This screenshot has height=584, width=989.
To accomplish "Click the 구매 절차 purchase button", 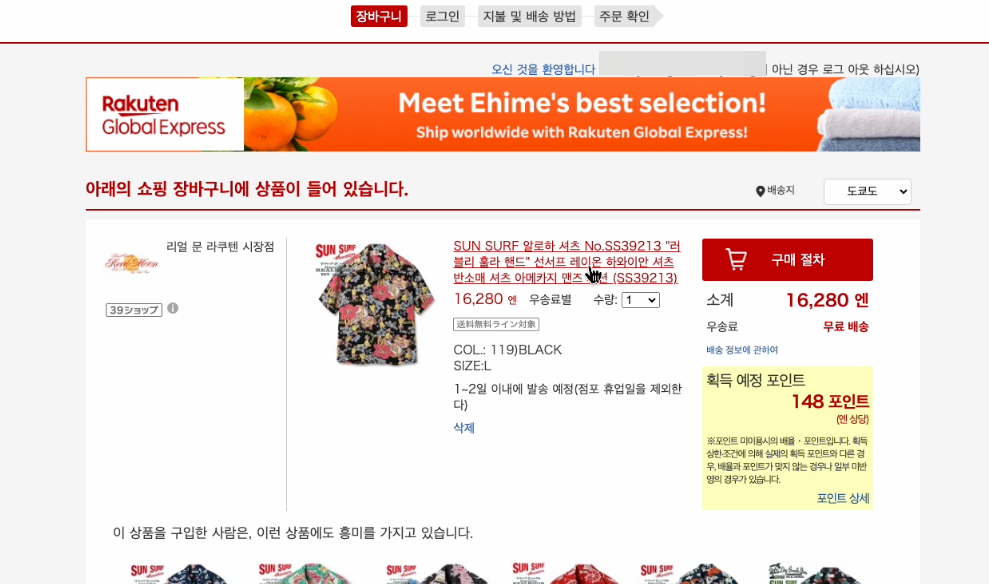I will coord(787,260).
